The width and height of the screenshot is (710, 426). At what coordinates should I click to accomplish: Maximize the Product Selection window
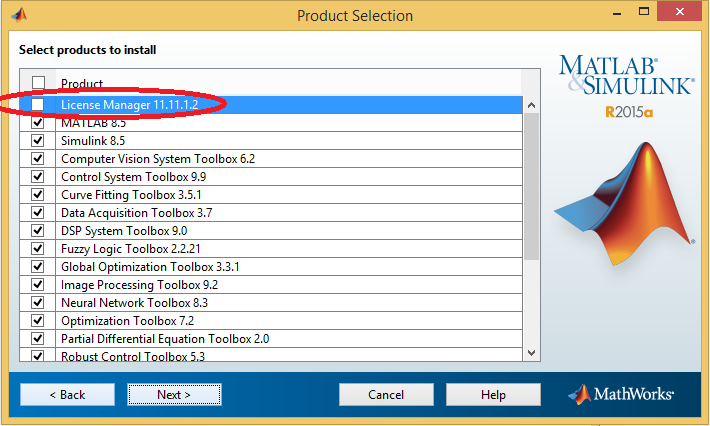644,12
